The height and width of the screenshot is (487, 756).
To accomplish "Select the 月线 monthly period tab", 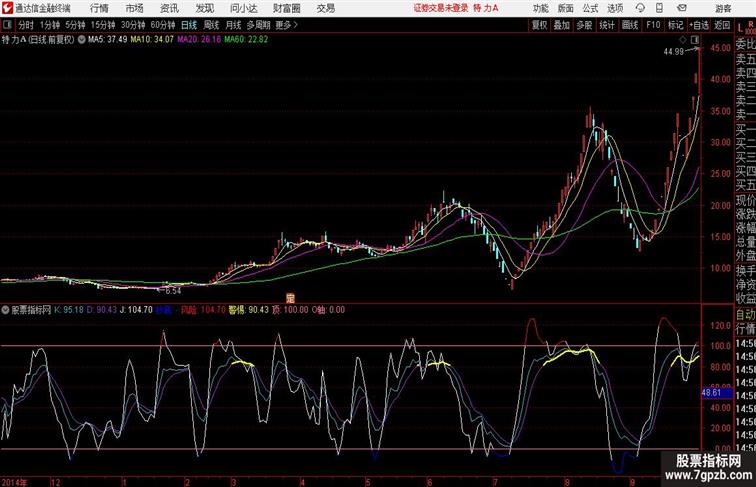I will [x=233, y=25].
